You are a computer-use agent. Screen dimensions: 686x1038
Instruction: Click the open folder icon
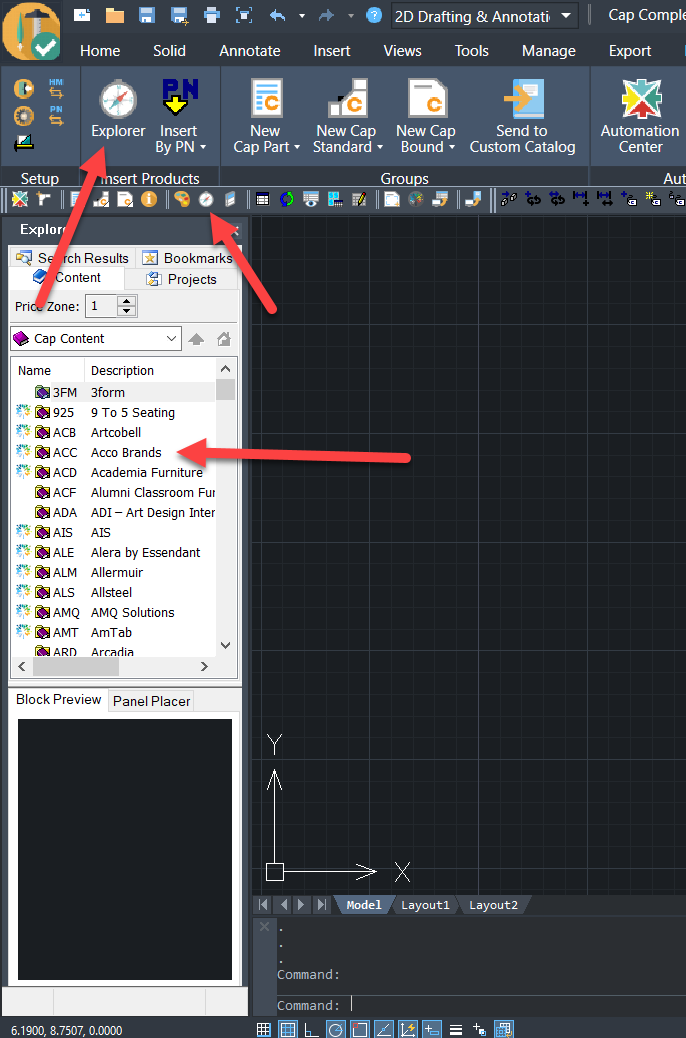point(115,15)
